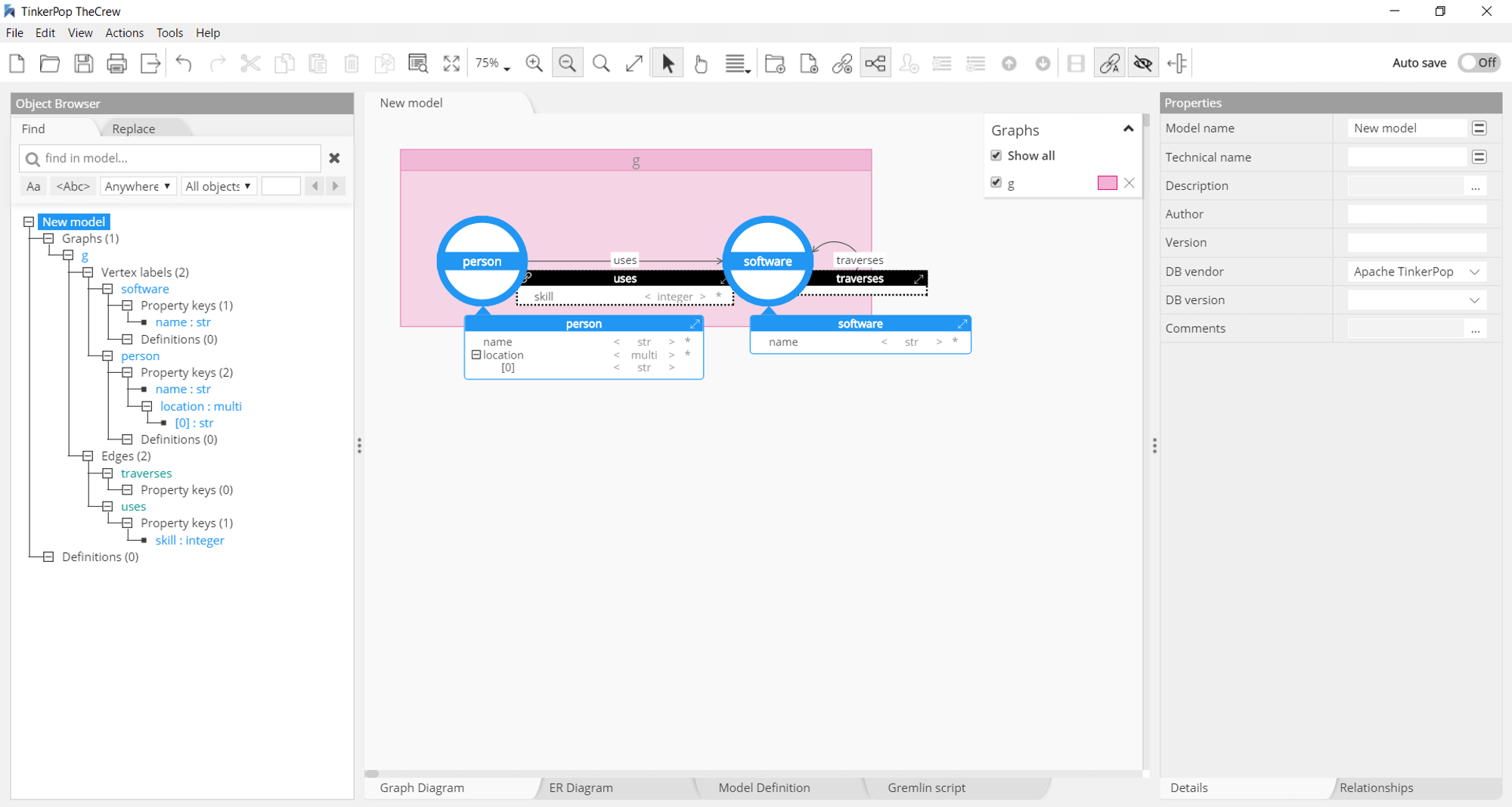
Task: Click the Zoom out magnifier icon
Action: pyautogui.click(x=568, y=64)
